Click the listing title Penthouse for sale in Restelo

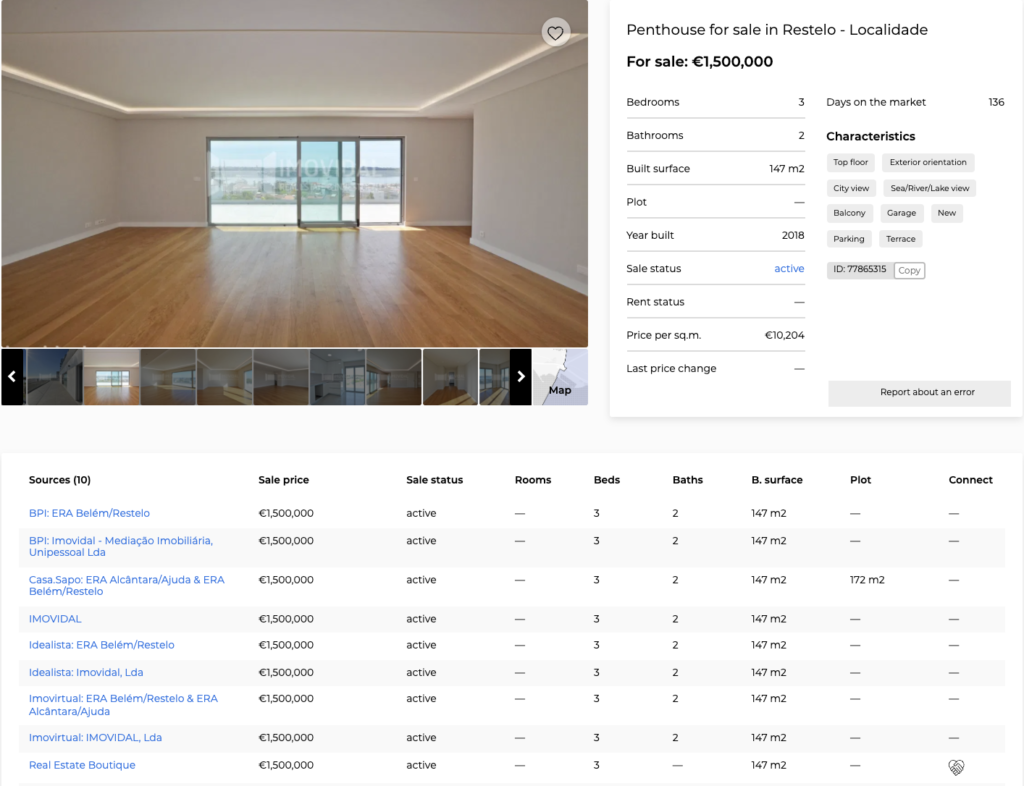pos(777,30)
